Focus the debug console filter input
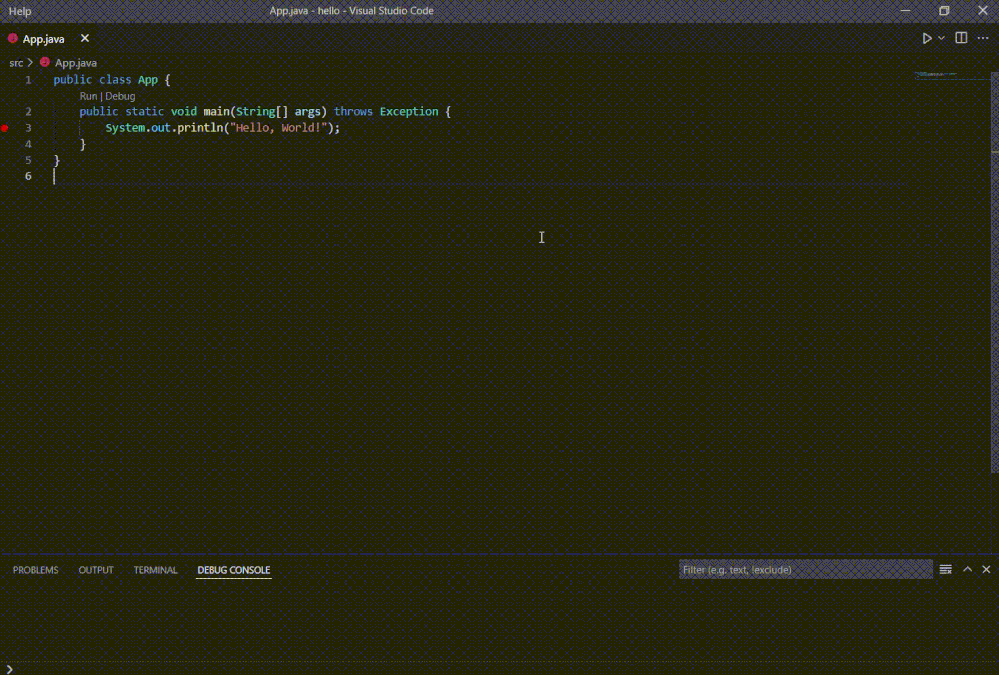999x675 pixels. (805, 569)
